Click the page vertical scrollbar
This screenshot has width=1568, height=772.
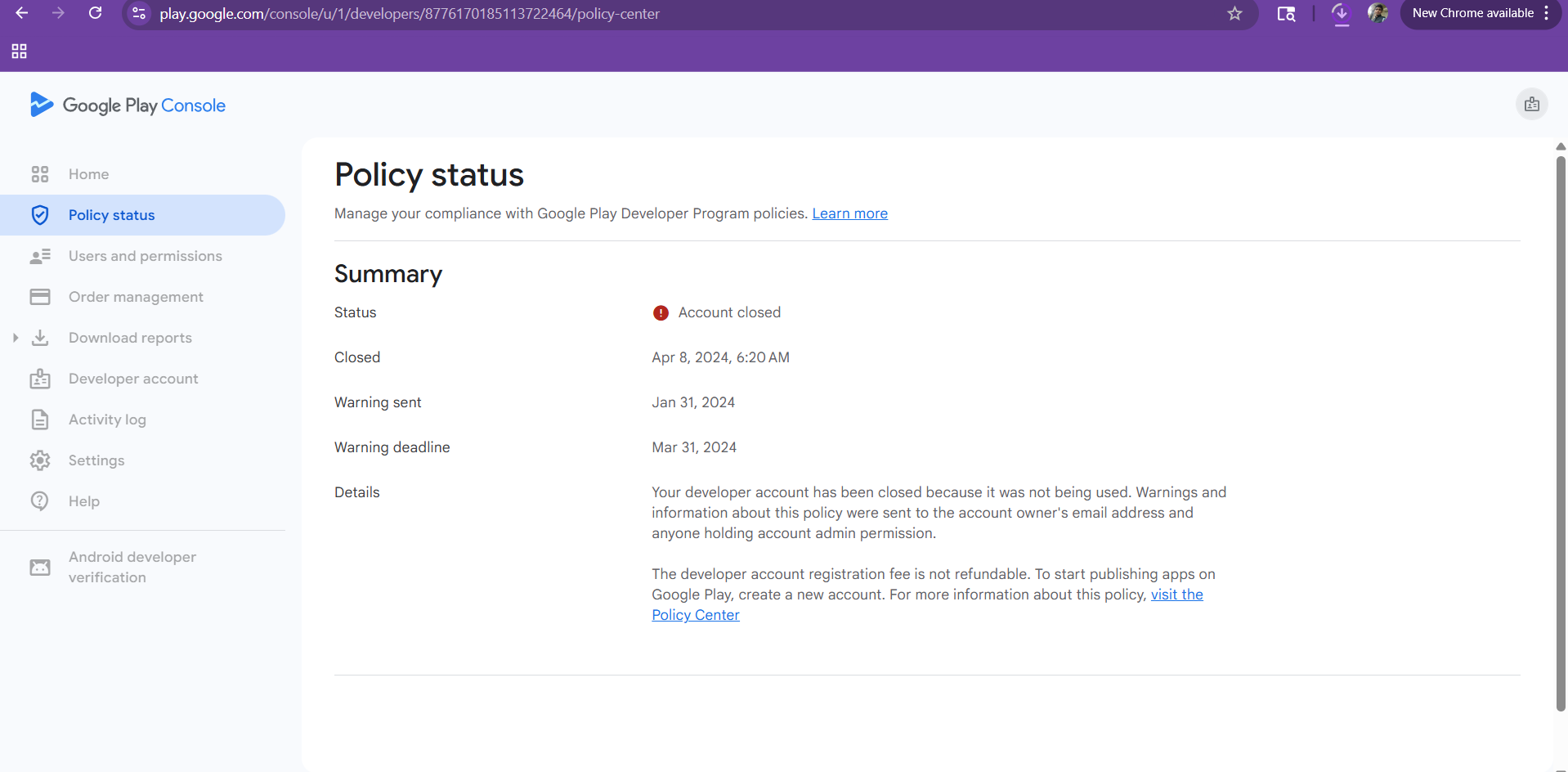point(1561,433)
